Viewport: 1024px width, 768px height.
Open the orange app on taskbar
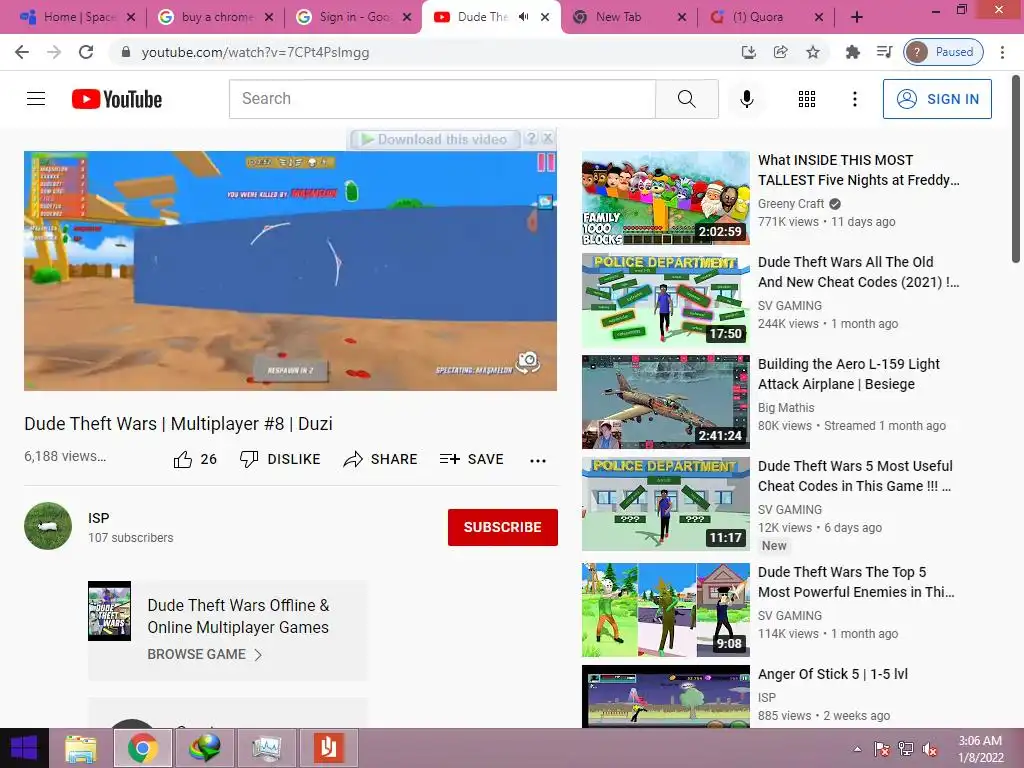coord(328,748)
